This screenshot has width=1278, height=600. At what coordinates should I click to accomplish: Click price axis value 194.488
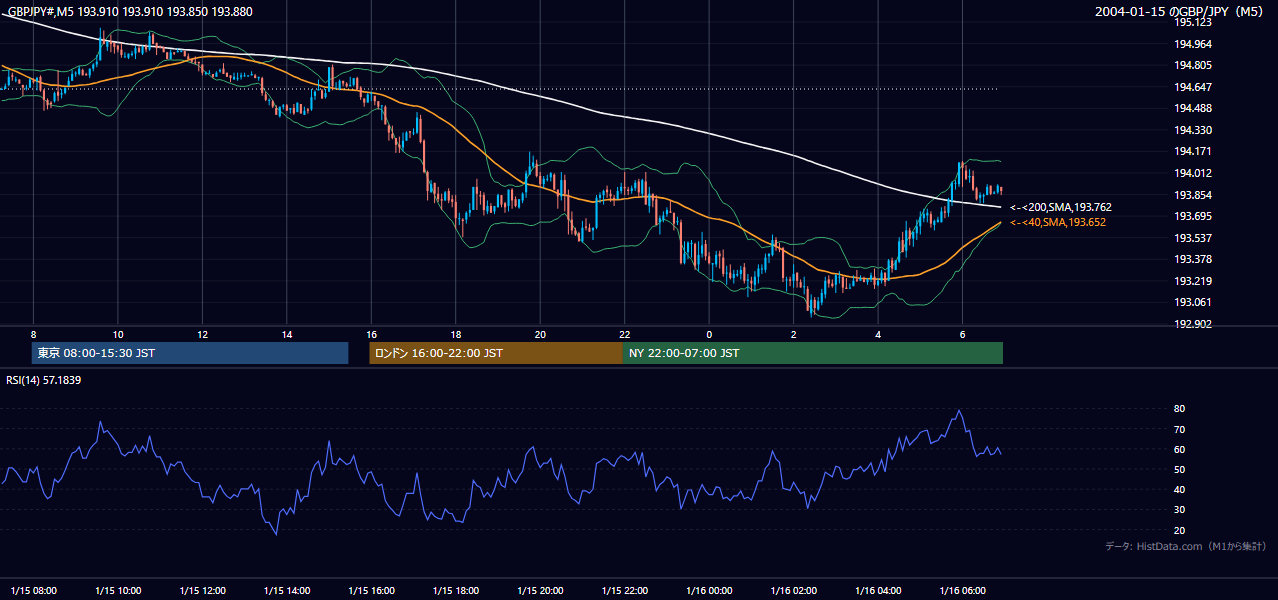click(x=1193, y=108)
